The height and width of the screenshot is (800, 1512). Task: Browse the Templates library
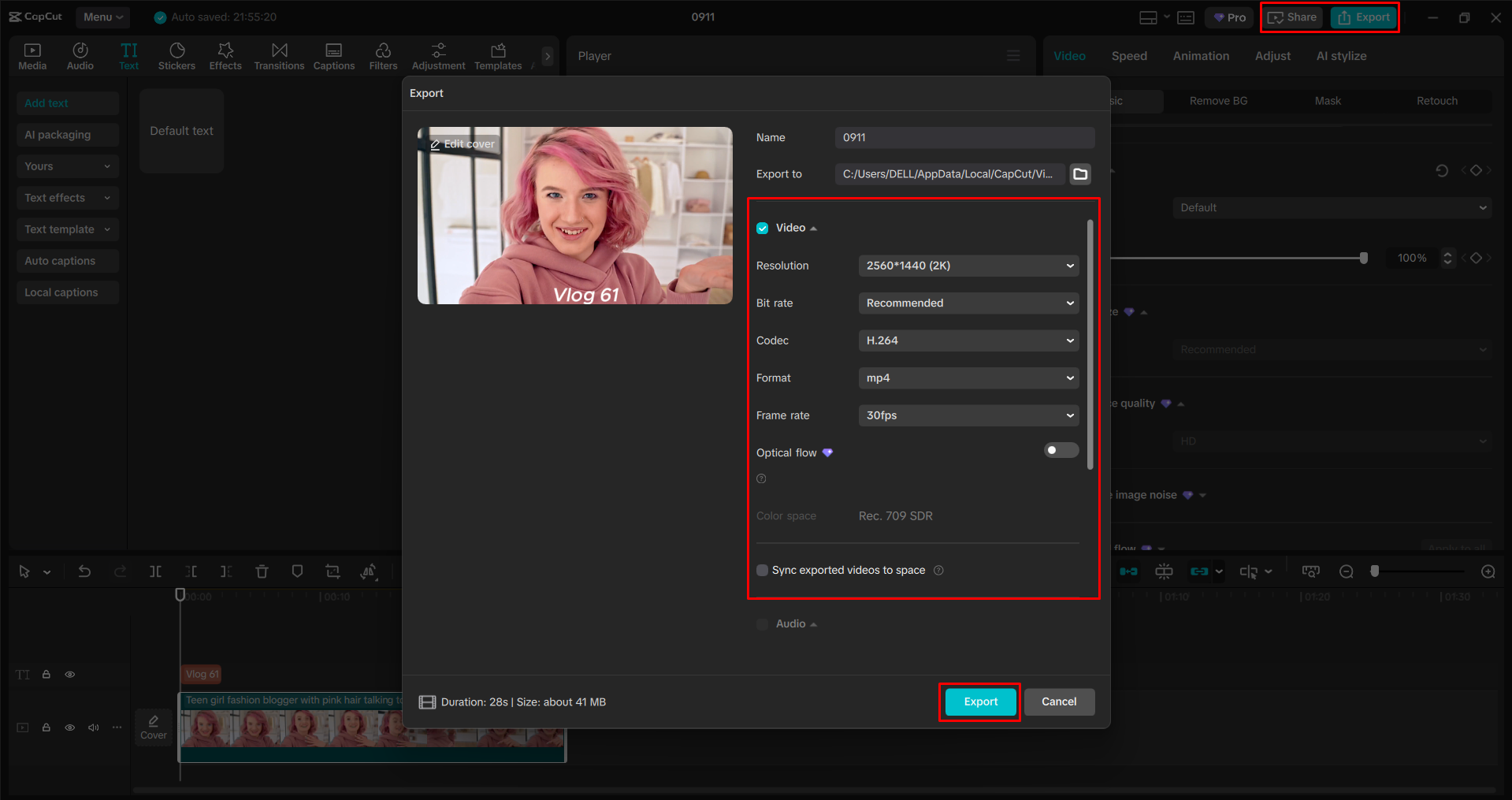coord(497,55)
